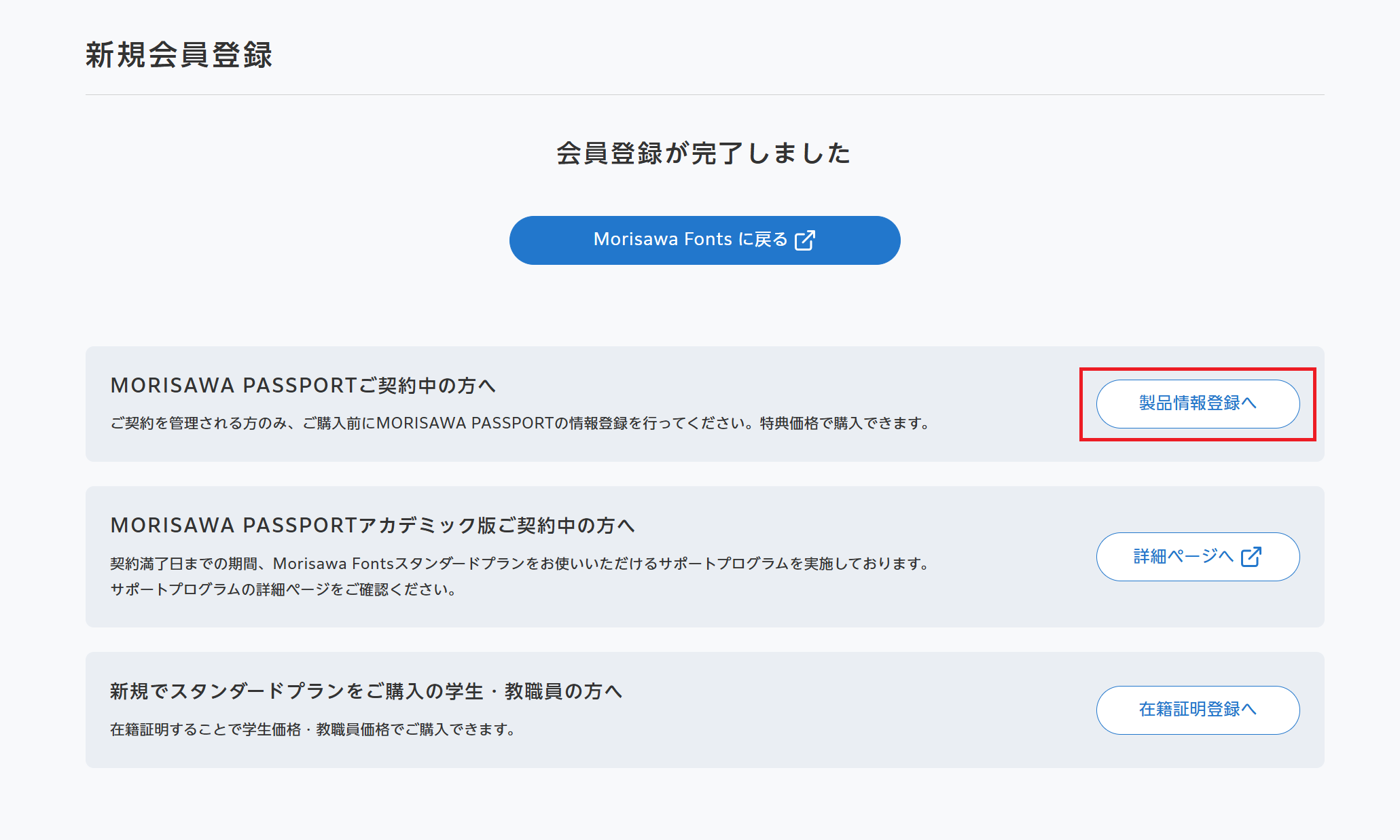1400x840 pixels.
Task: Click the 会員登録が完了しました completion message
Action: [x=702, y=153]
